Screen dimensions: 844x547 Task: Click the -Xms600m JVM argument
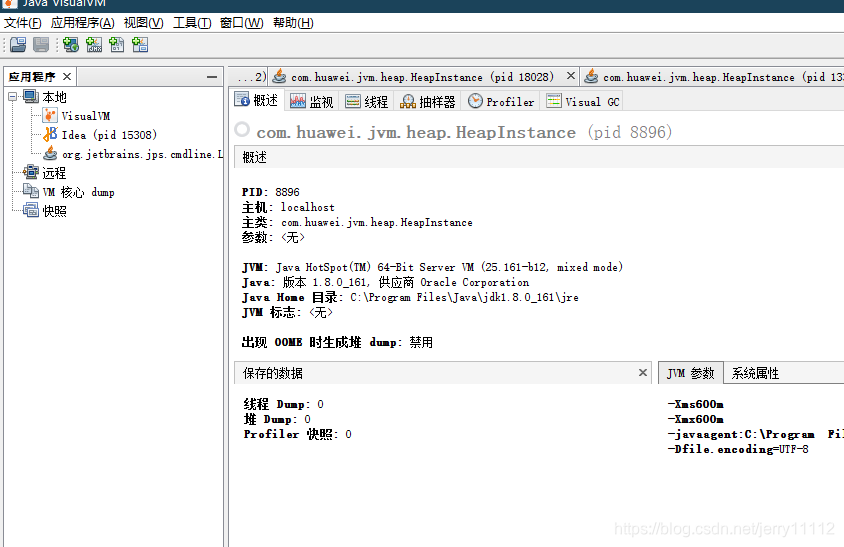(x=695, y=404)
